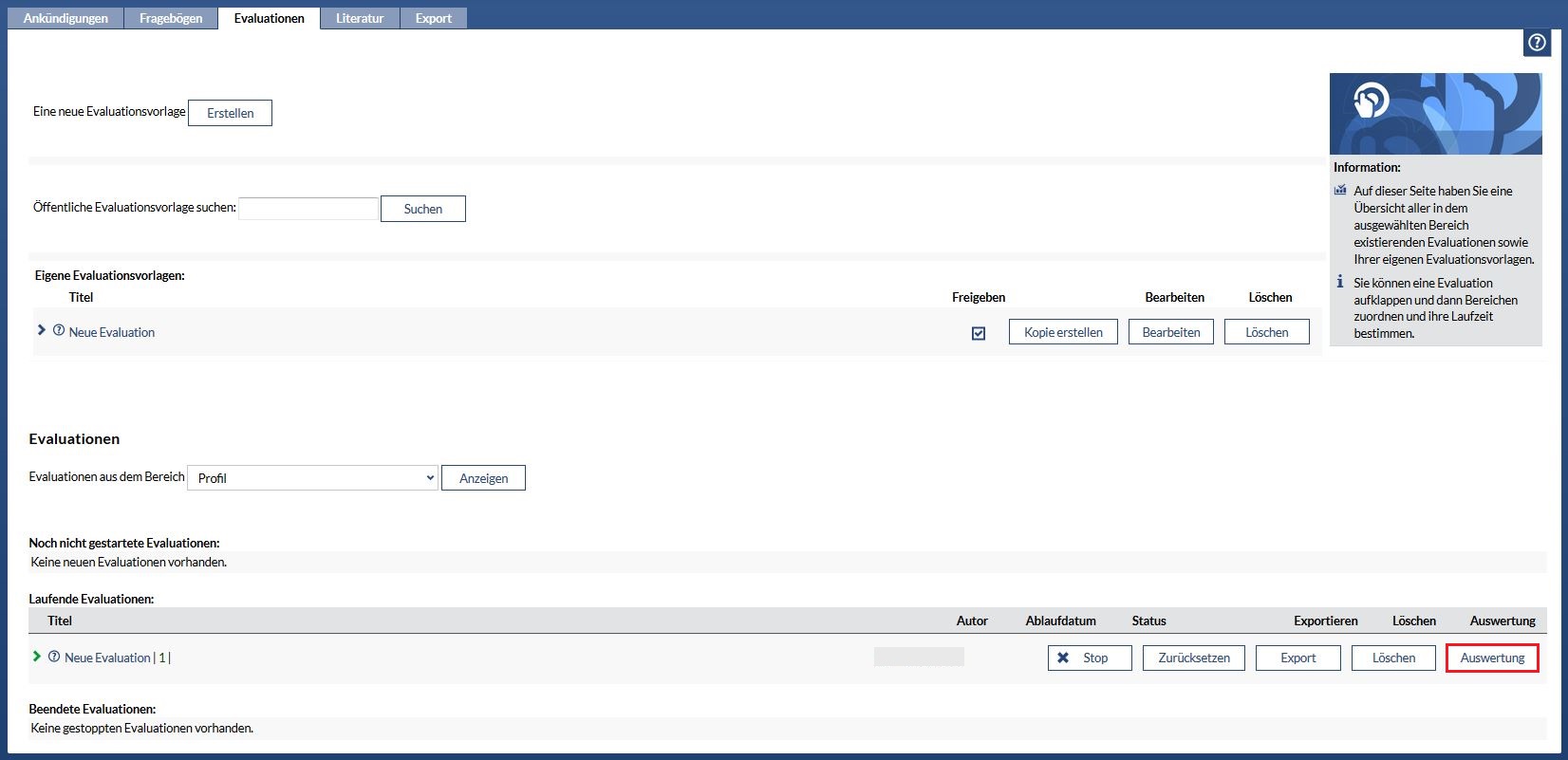Go to the Export tab

point(434,18)
